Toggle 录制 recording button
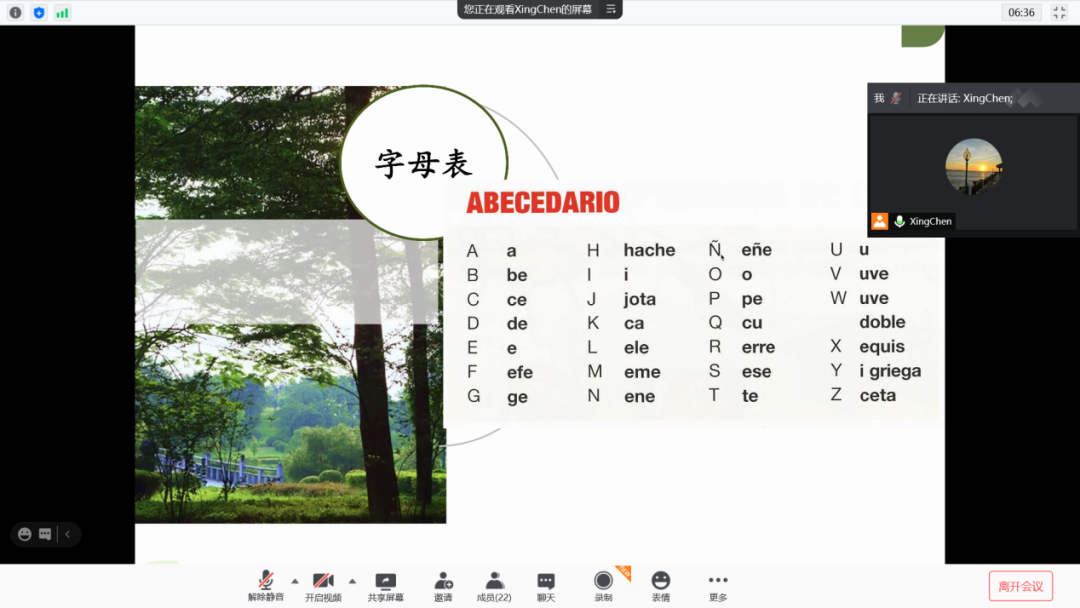The height and width of the screenshot is (608, 1080). (x=603, y=586)
